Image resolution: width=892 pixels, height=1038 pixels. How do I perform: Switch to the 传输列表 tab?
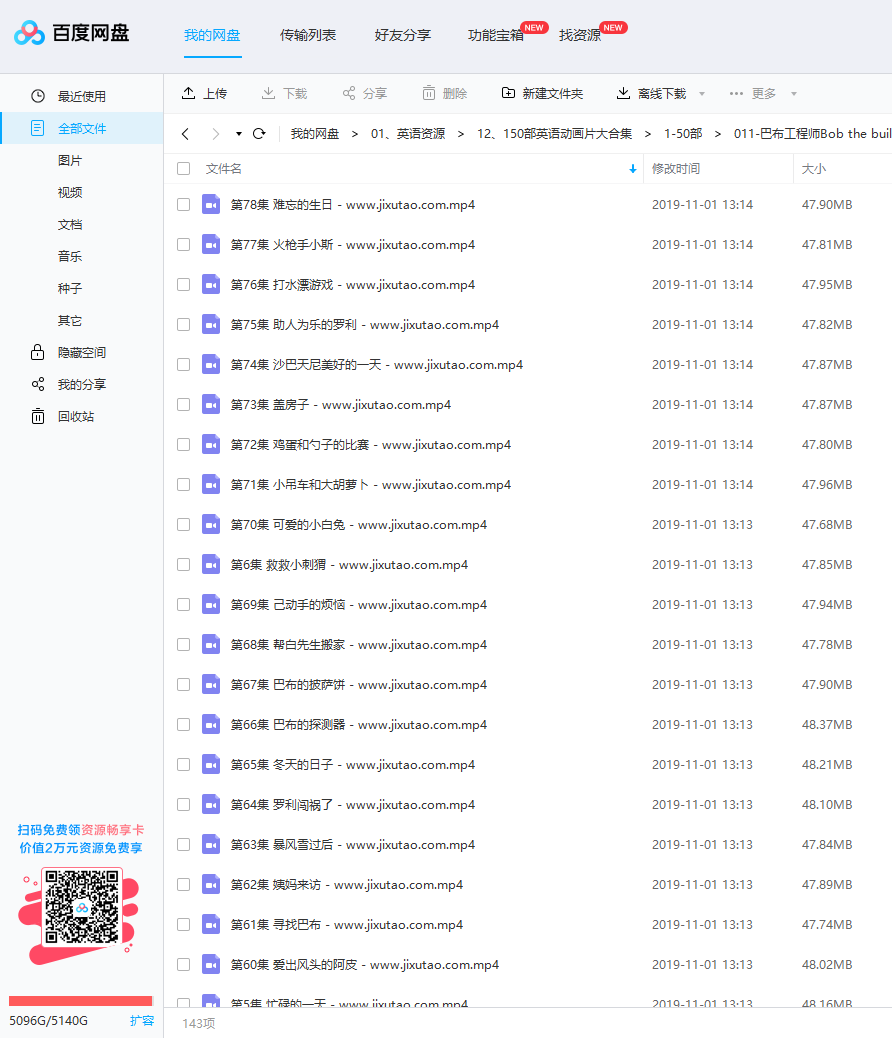[308, 35]
